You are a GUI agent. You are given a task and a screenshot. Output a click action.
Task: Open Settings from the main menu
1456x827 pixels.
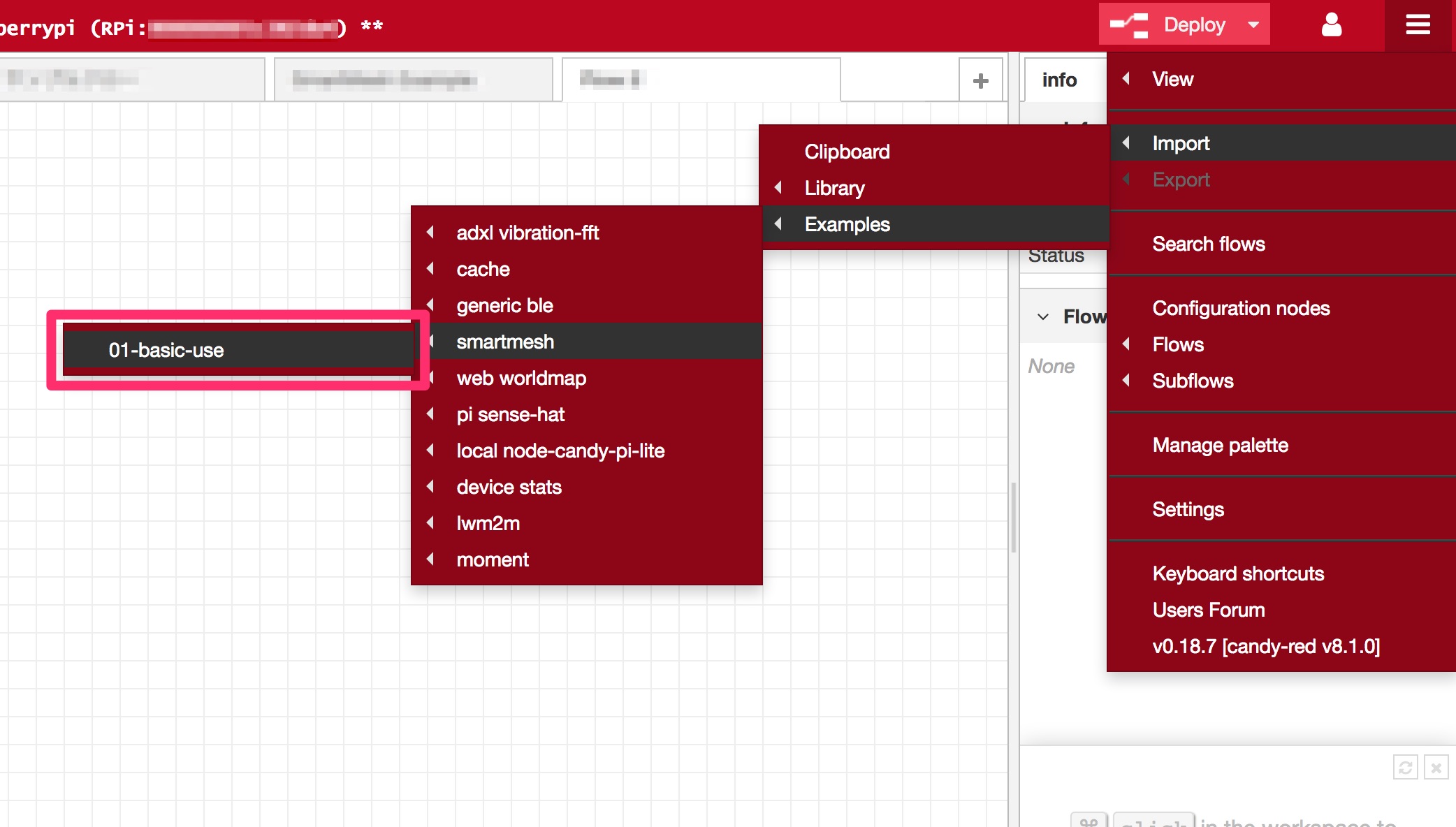click(x=1281, y=509)
